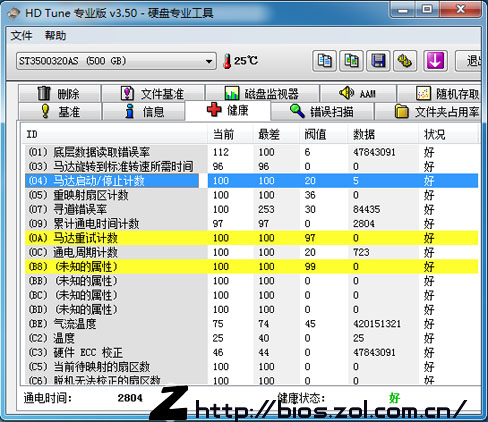Click the 状况 column header
The width and height of the screenshot is (488, 422).
pos(448,134)
